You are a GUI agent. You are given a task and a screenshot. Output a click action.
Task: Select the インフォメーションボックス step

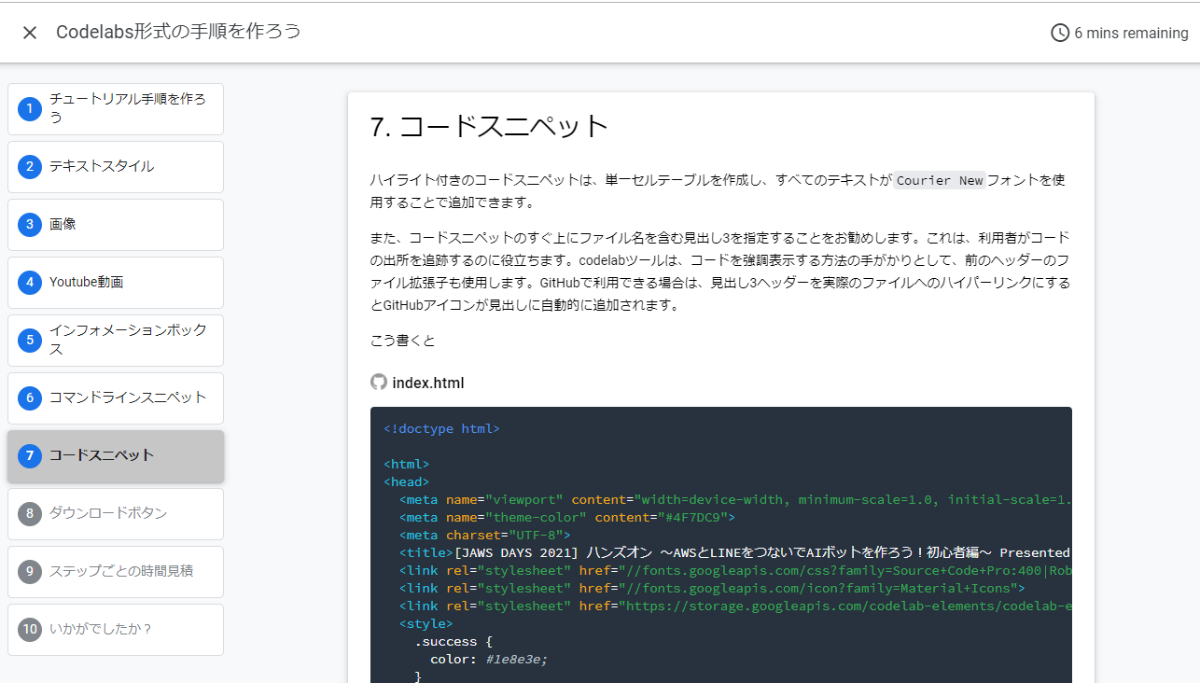[116, 340]
